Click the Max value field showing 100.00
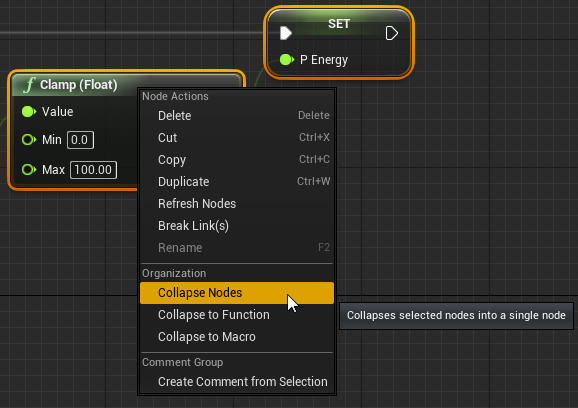The height and width of the screenshot is (408, 578). 93,170
